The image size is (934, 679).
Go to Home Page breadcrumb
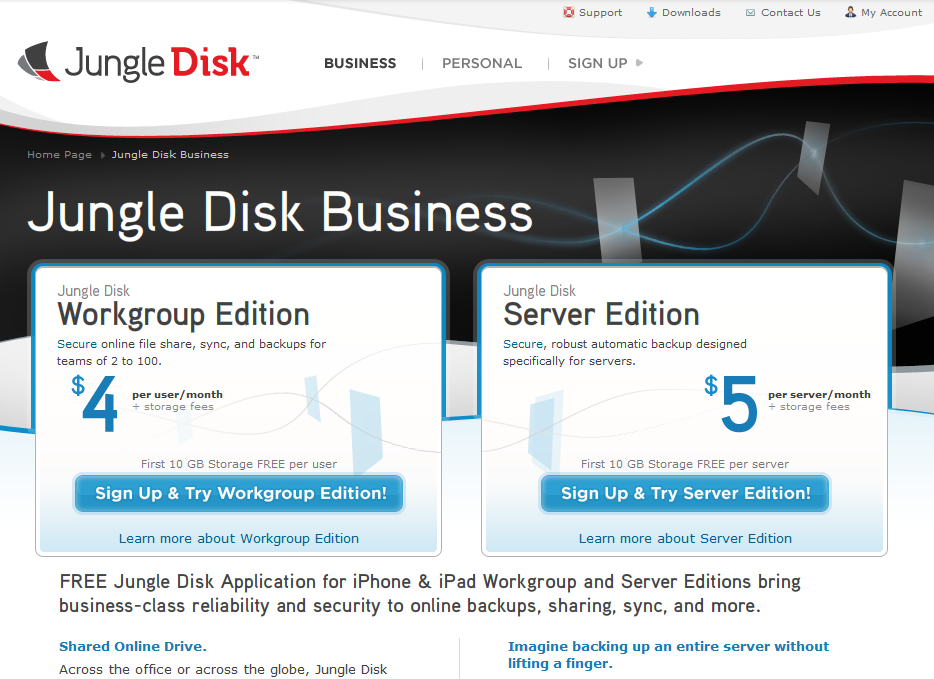(x=60, y=155)
